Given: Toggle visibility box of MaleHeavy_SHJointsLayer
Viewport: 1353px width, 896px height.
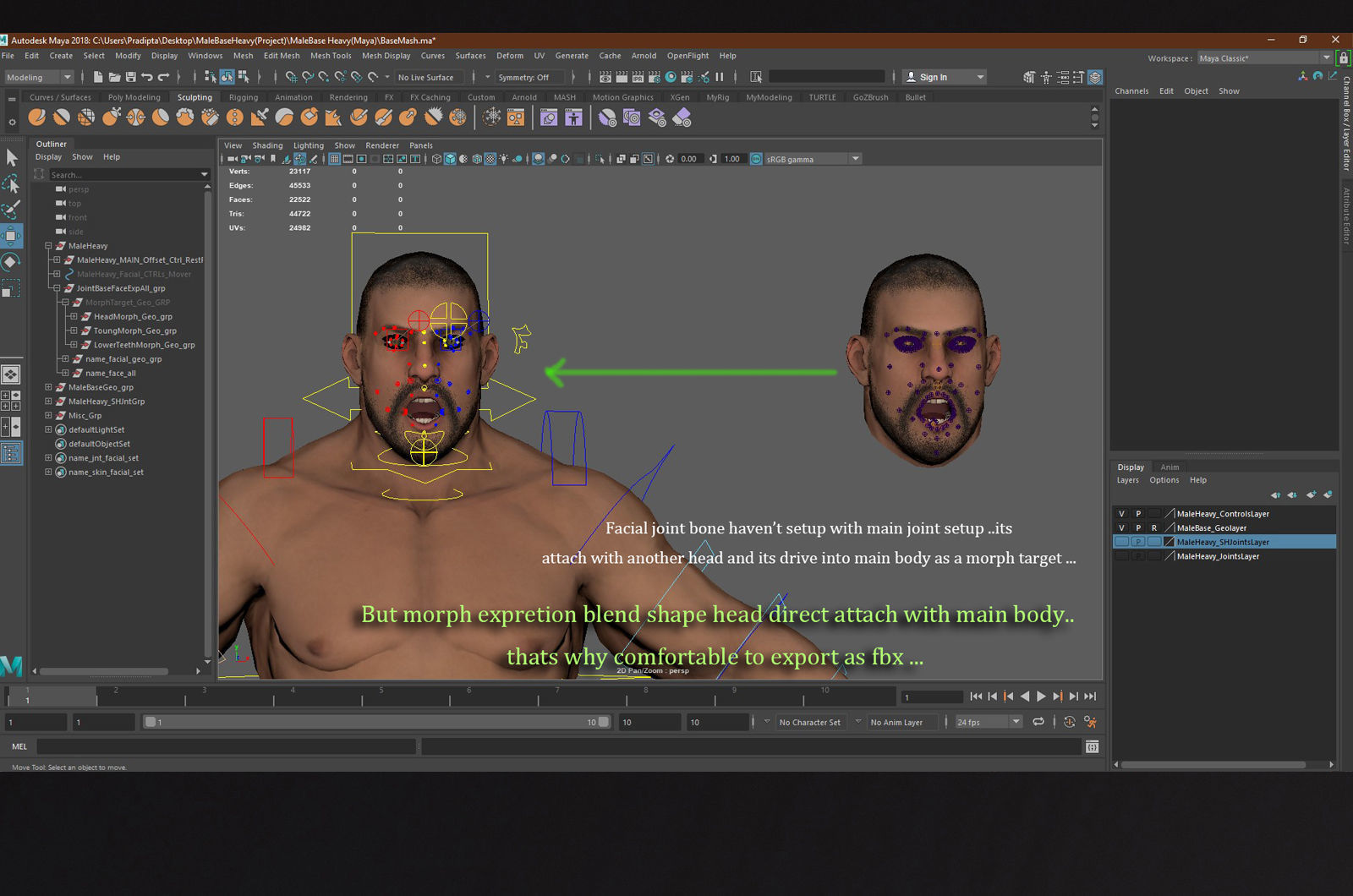Looking at the screenshot, I should [1121, 542].
